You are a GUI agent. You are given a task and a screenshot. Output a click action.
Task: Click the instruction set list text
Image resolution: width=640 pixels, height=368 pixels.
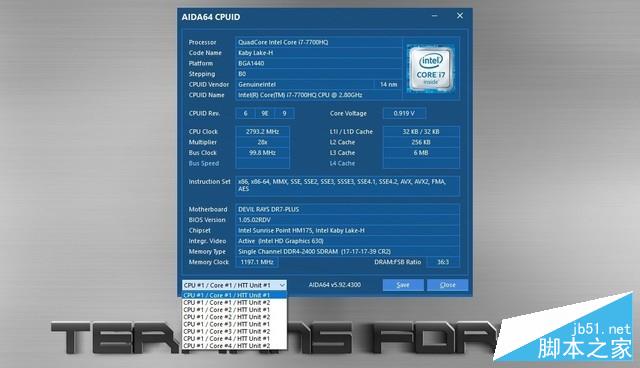click(x=347, y=186)
